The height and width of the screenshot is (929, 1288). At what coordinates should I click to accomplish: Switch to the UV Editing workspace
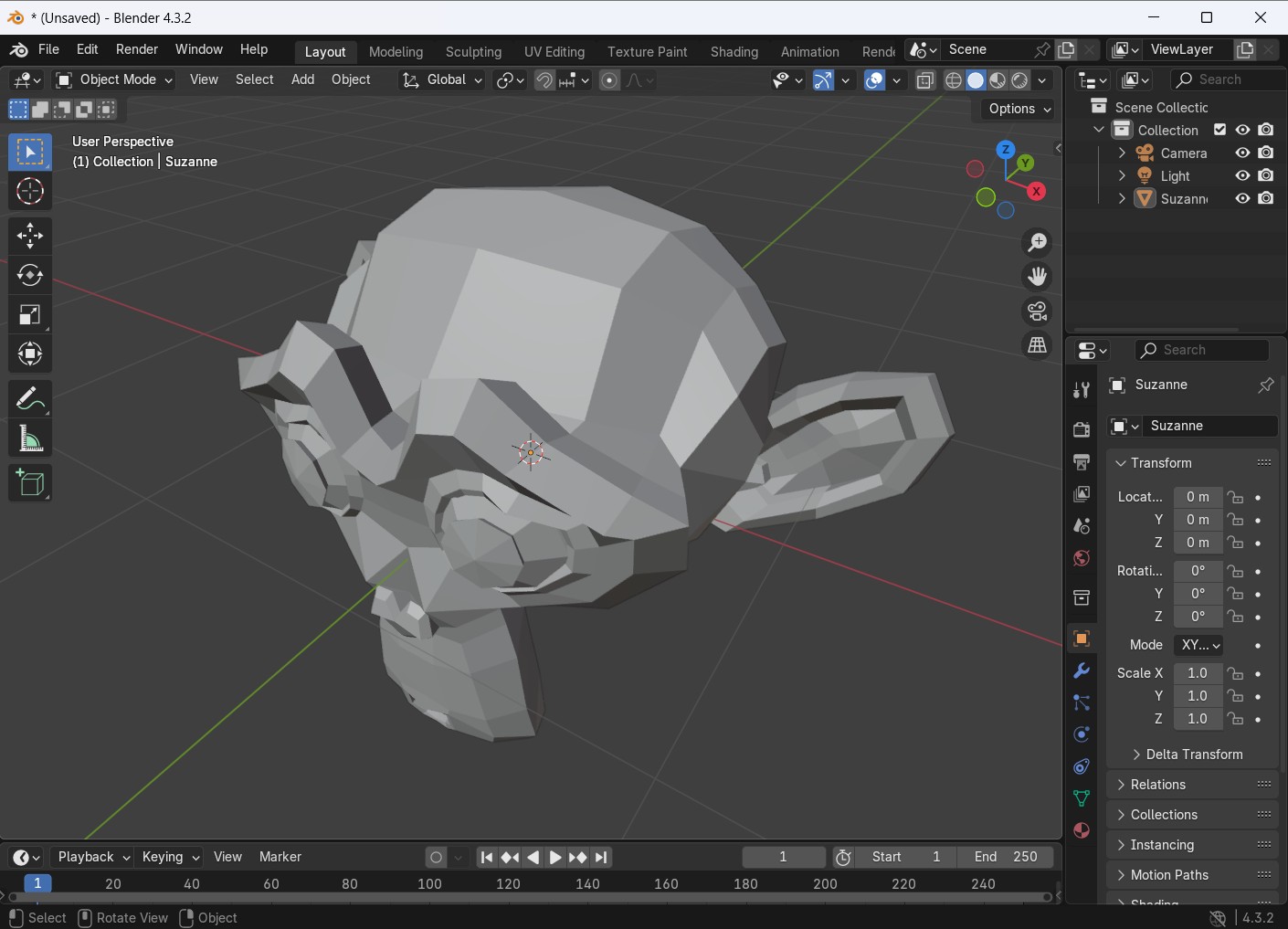(x=554, y=52)
